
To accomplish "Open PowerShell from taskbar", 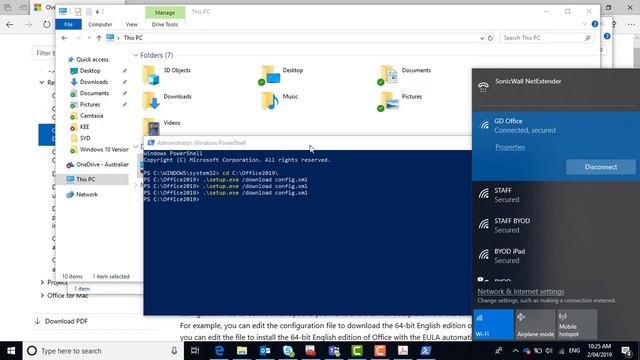I will point(426,351).
